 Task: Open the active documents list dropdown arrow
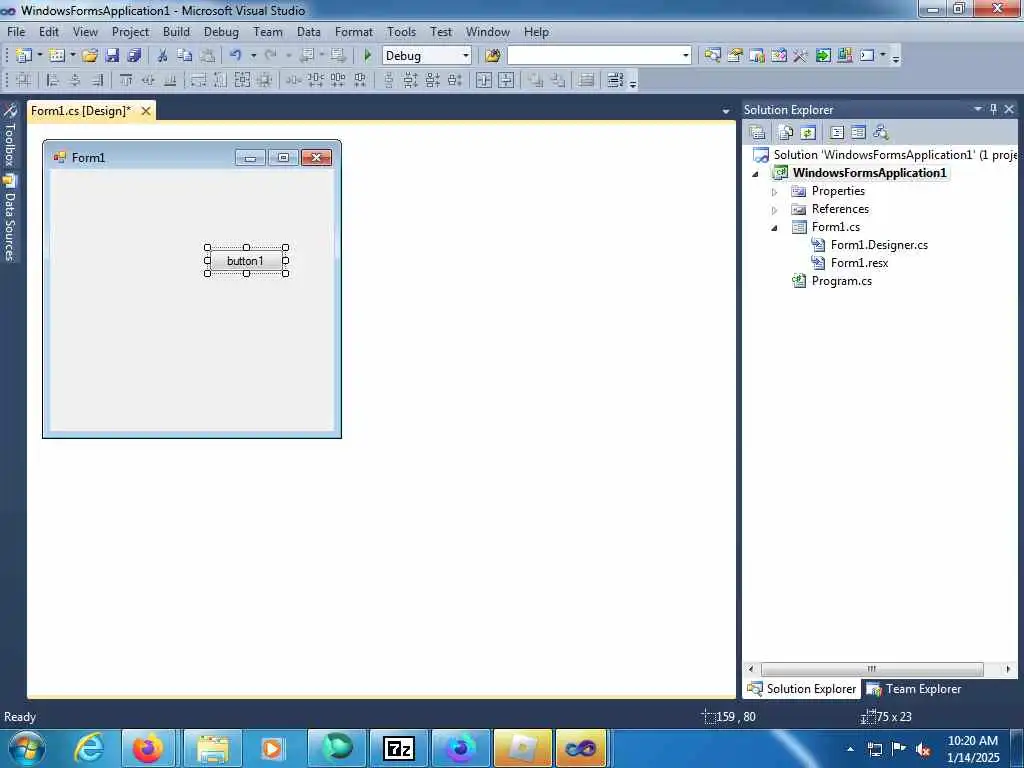[x=726, y=111]
